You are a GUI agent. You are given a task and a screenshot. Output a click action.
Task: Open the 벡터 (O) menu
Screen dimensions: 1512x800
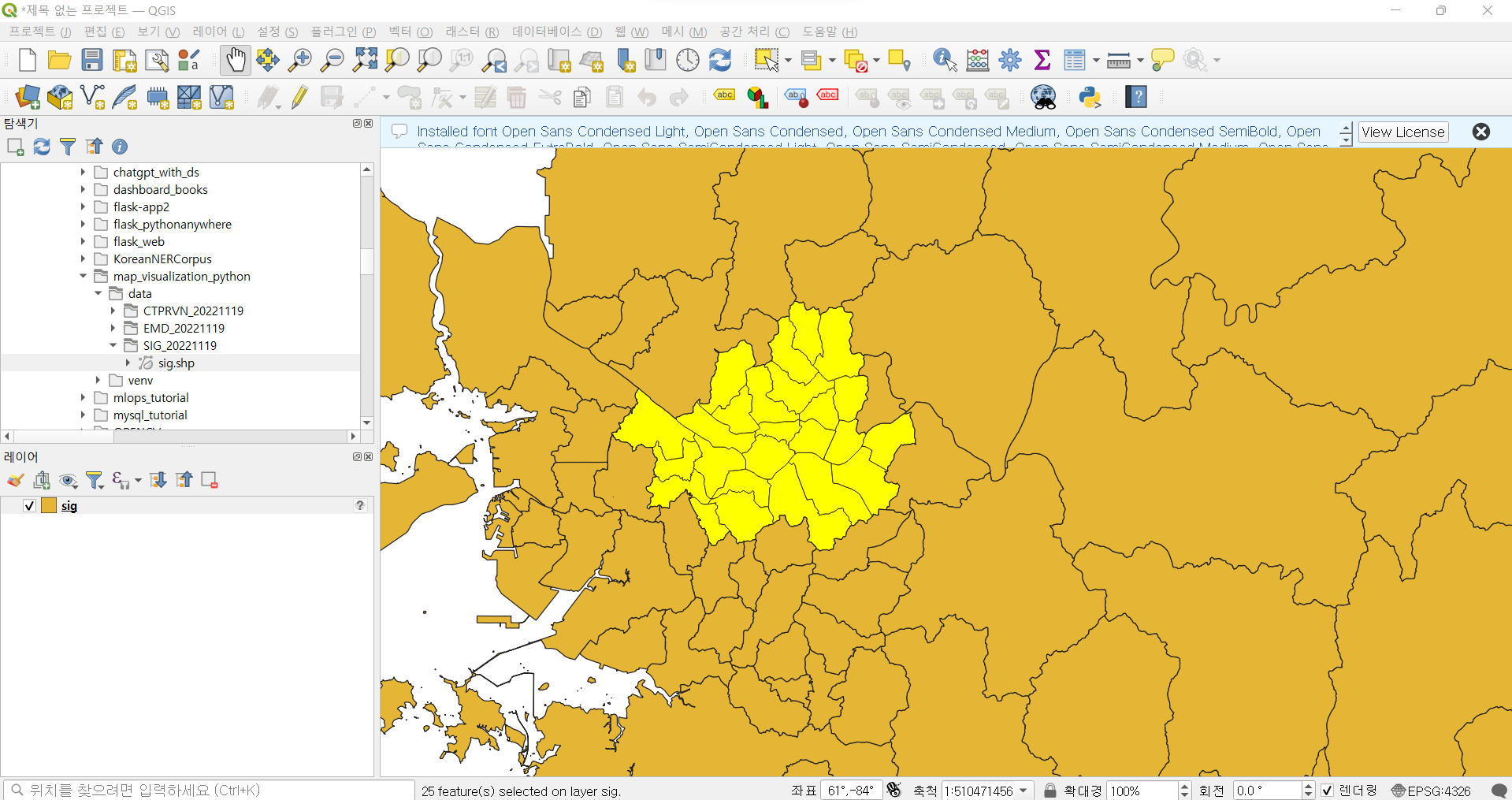(411, 32)
